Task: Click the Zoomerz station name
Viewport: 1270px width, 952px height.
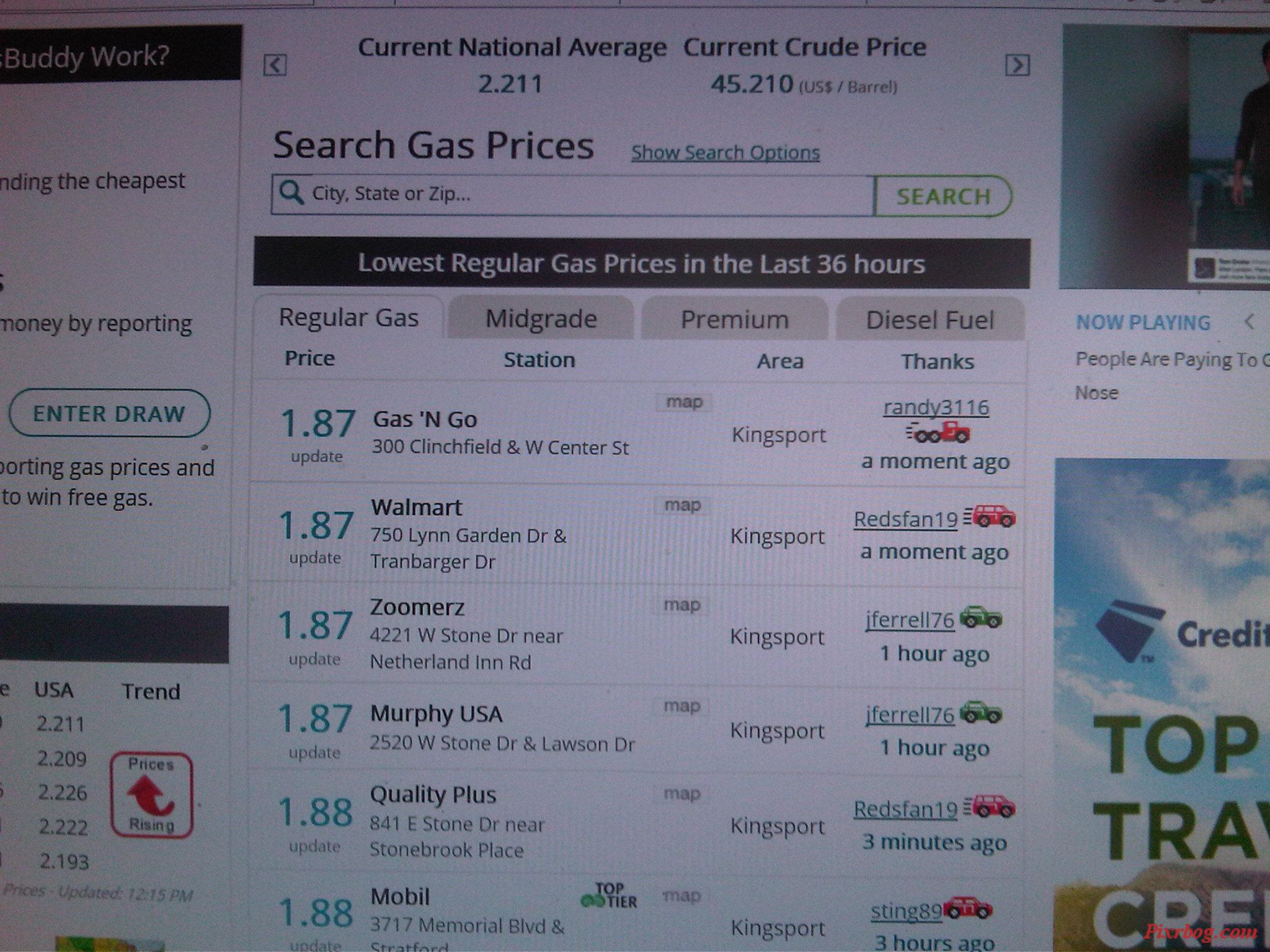Action: pyautogui.click(x=417, y=607)
